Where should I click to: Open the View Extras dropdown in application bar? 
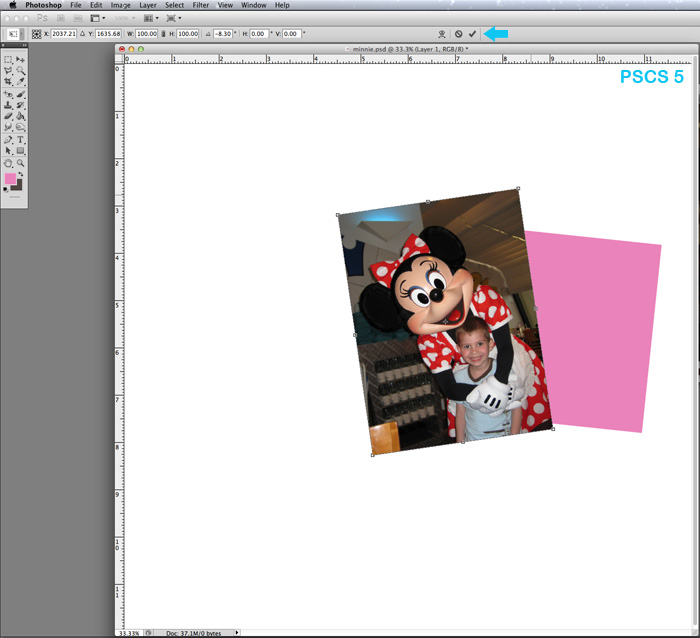(x=98, y=18)
